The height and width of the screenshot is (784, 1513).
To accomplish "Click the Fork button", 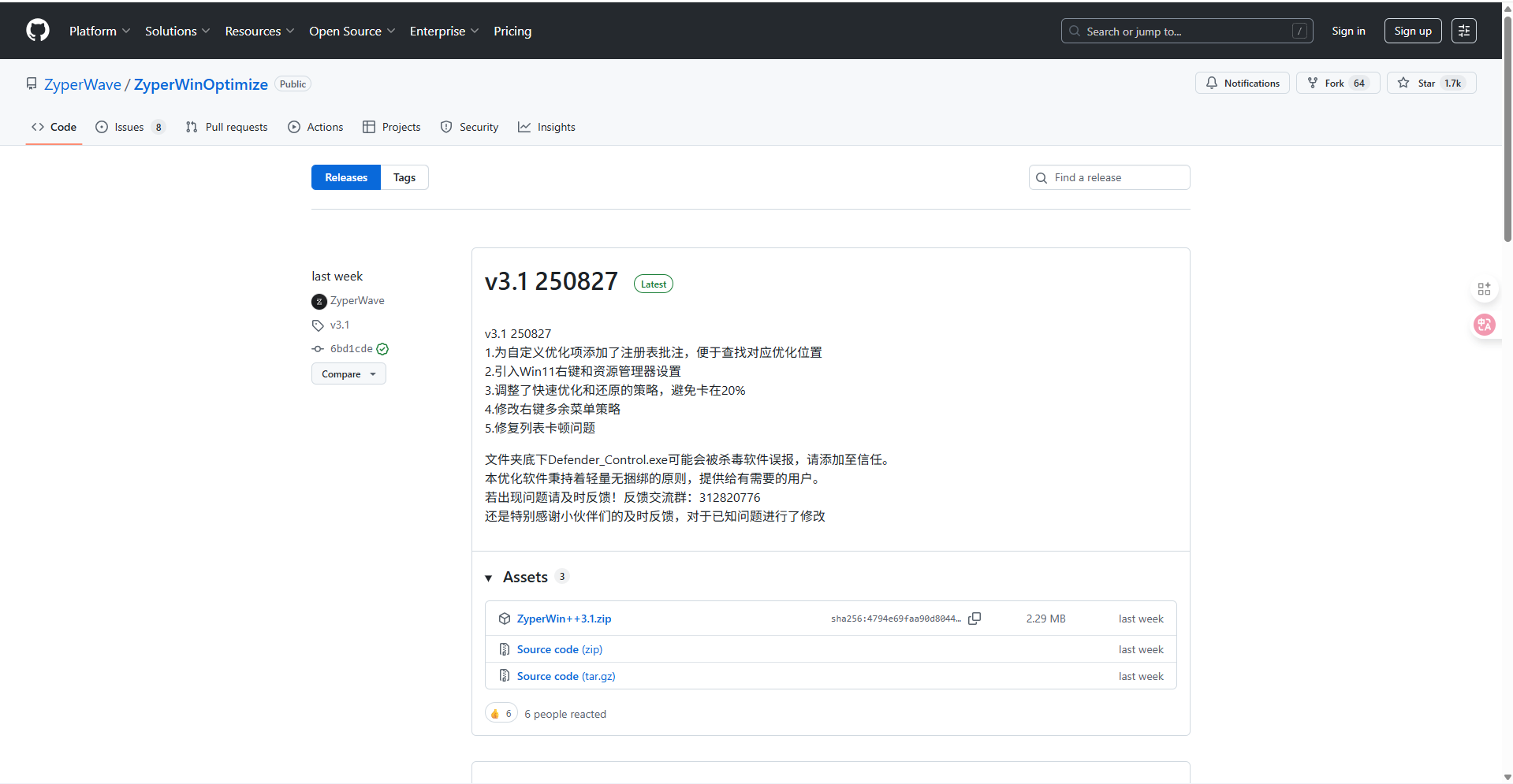I will pyautogui.click(x=1338, y=83).
